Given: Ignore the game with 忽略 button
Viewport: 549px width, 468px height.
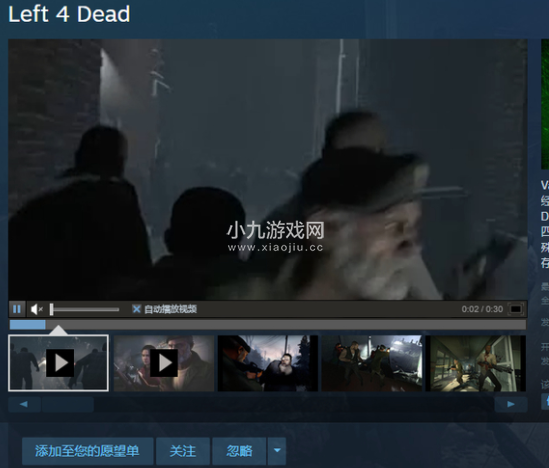Looking at the screenshot, I should [x=239, y=451].
